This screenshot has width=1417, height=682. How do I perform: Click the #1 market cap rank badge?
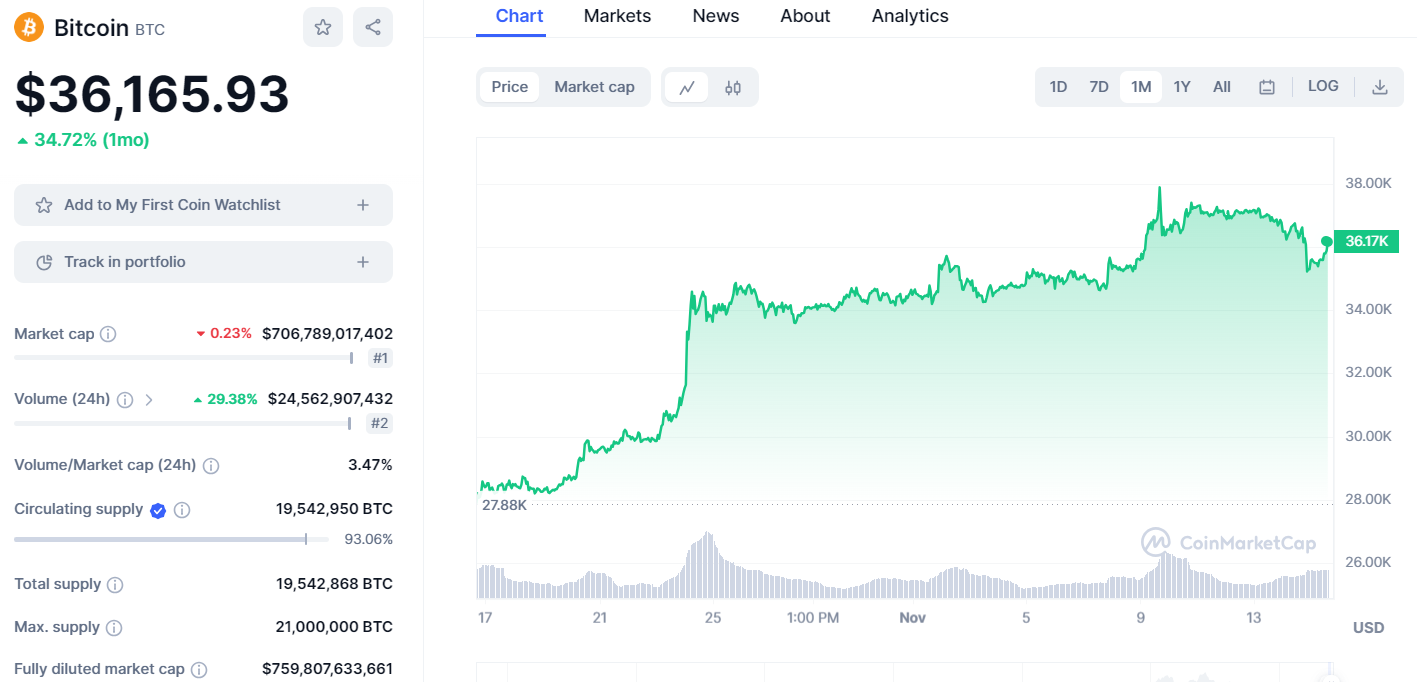[380, 358]
